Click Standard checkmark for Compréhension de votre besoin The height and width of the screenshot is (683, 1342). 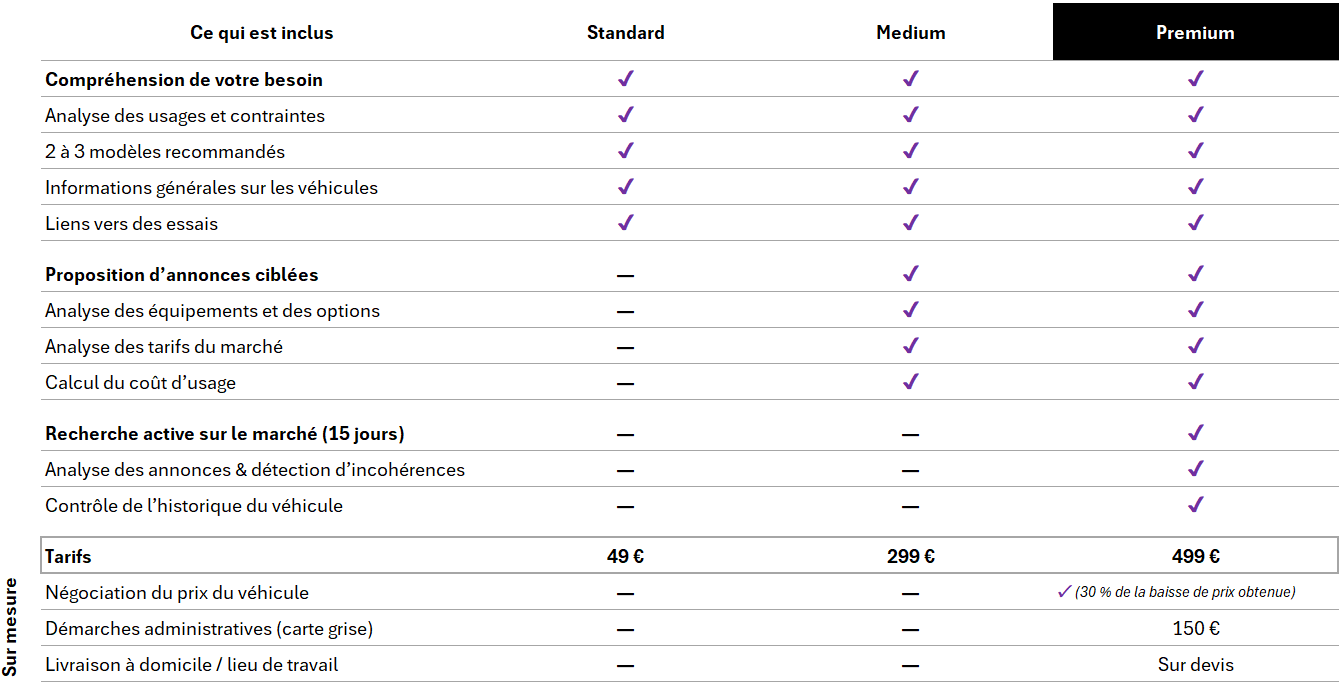coord(626,79)
